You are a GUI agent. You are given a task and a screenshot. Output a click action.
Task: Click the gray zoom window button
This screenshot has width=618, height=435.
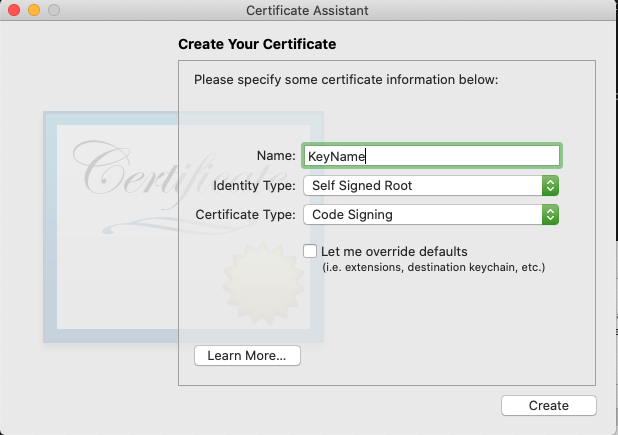(x=53, y=11)
